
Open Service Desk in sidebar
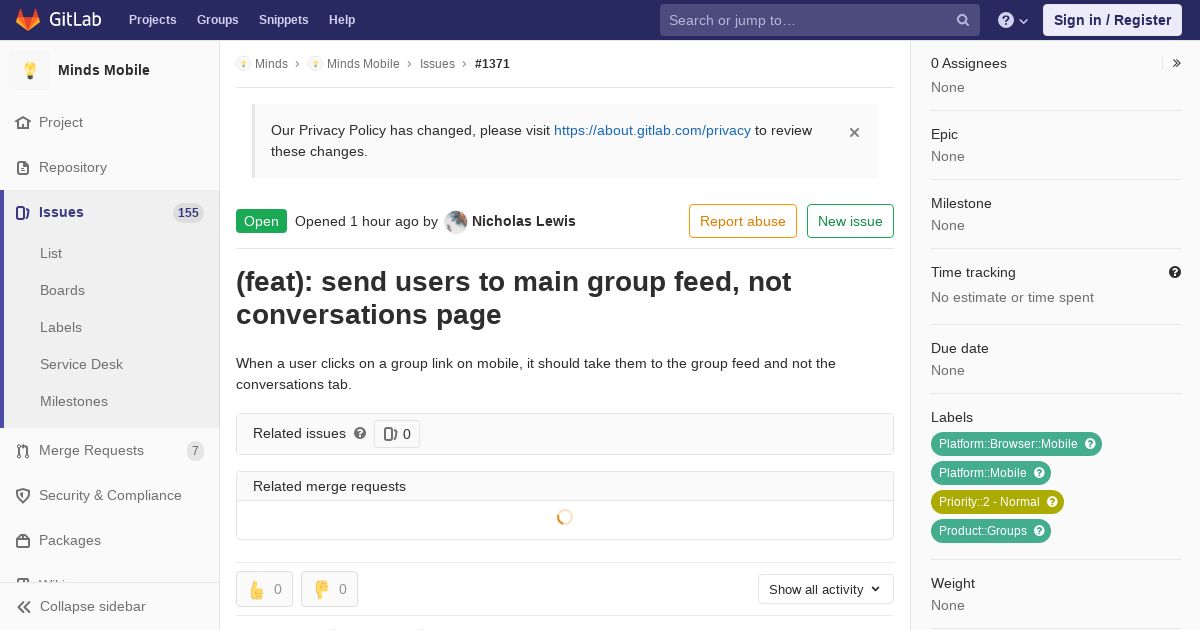point(81,364)
